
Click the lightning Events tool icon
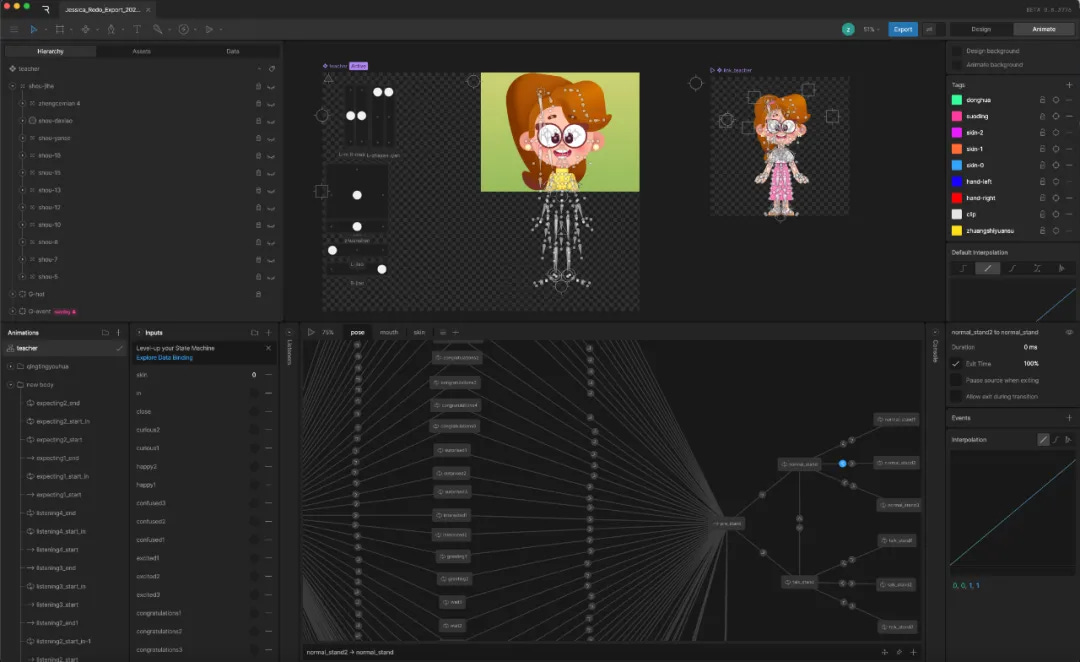[x=184, y=30]
